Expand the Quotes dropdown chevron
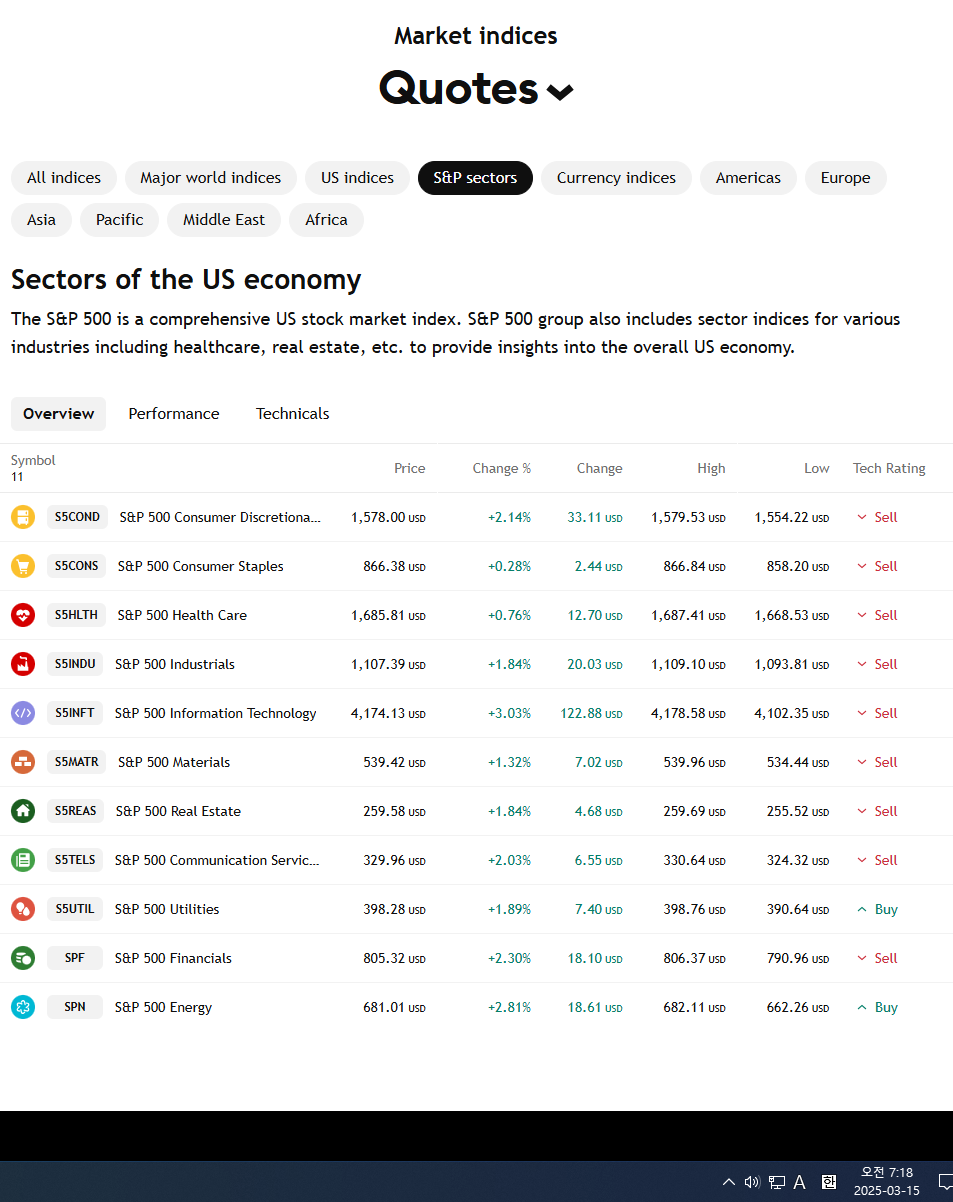This screenshot has width=953, height=1202. coord(560,92)
